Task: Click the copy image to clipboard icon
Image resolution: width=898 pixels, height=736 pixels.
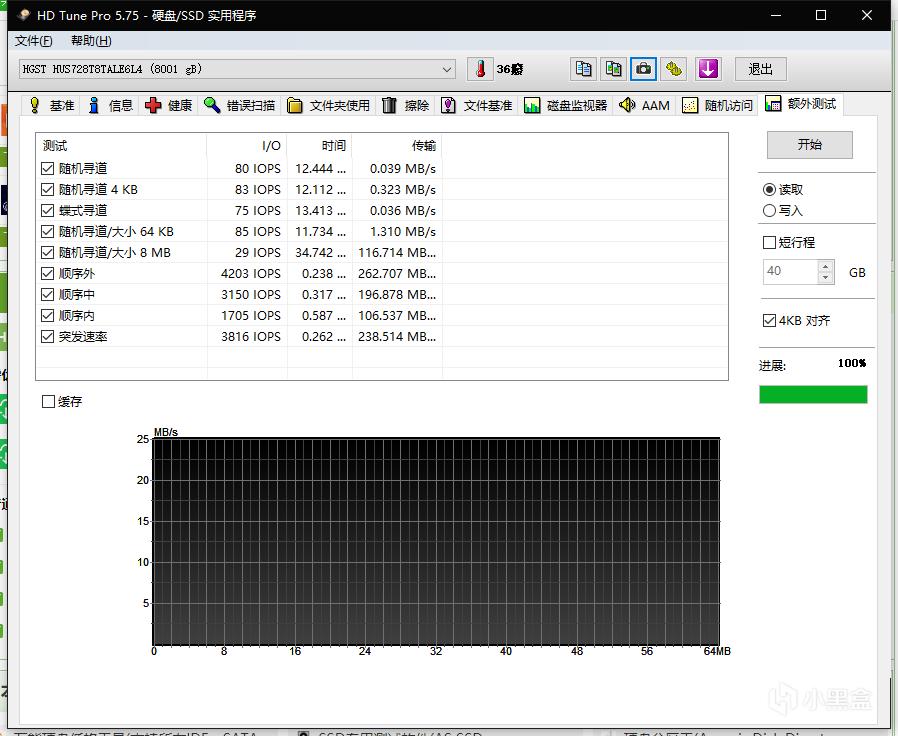Action: coord(612,68)
